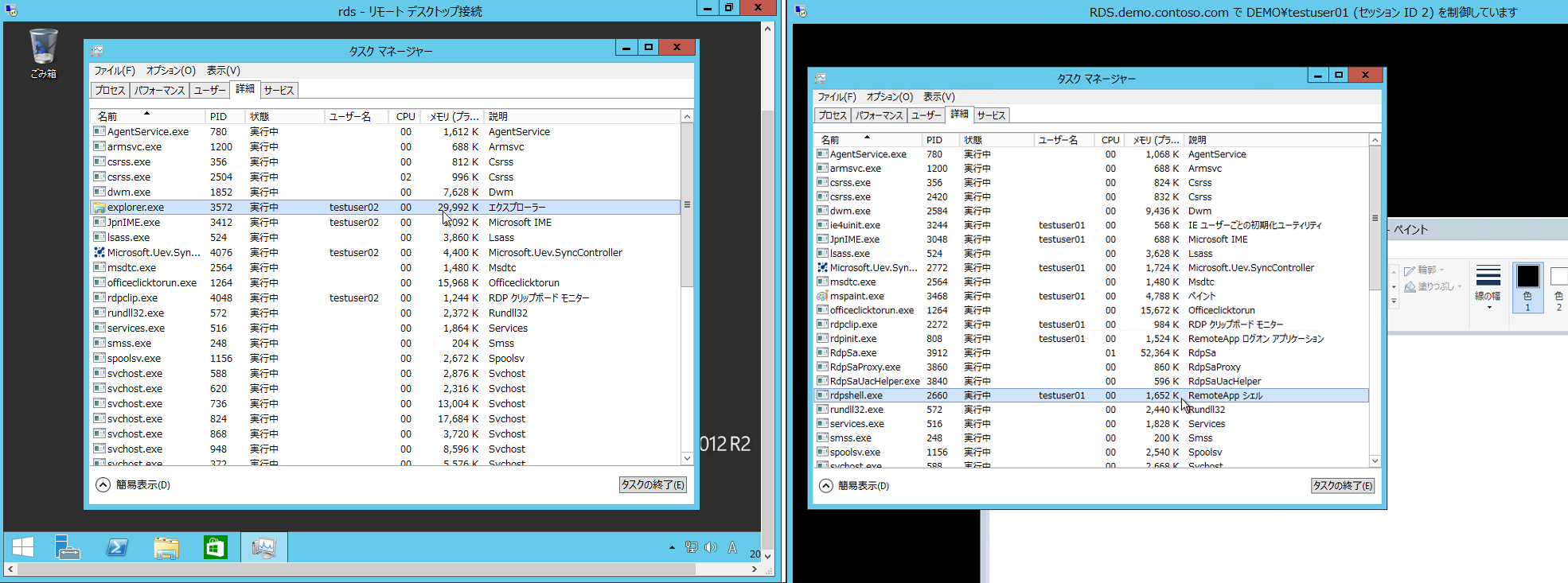Show hidden system tray icons
The height and width of the screenshot is (583, 1568).
click(672, 547)
